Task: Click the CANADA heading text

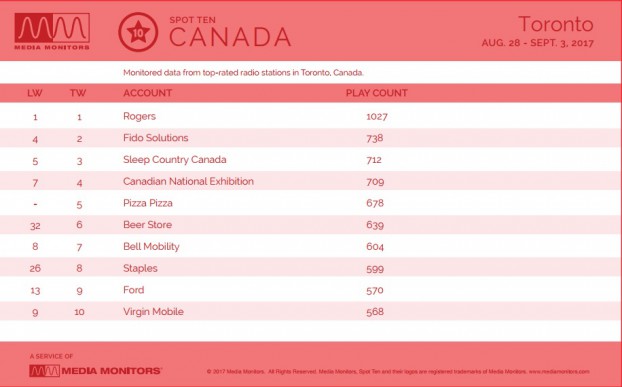Action: (x=230, y=37)
